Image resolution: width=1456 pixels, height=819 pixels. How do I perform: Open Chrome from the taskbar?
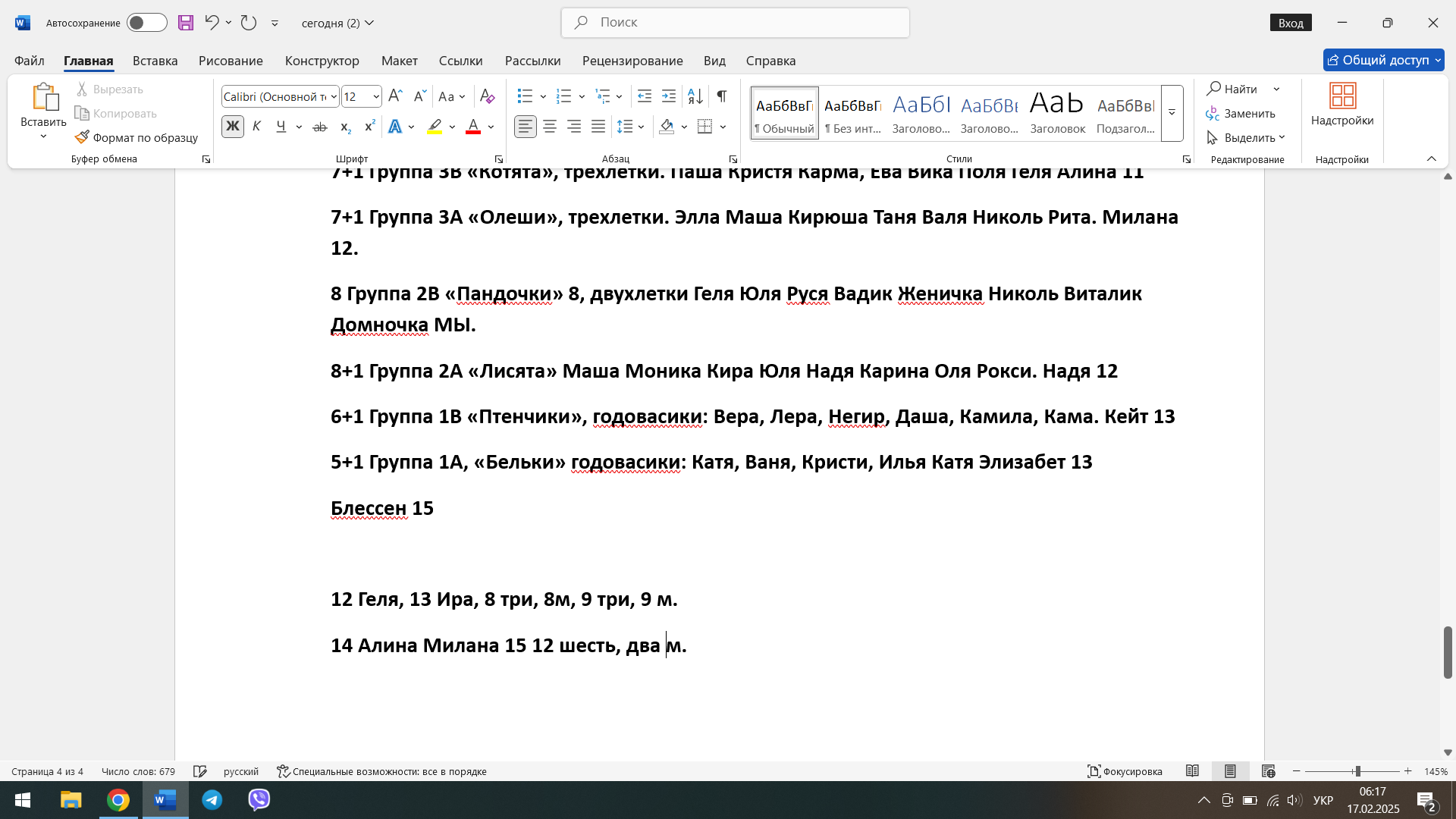tap(118, 800)
